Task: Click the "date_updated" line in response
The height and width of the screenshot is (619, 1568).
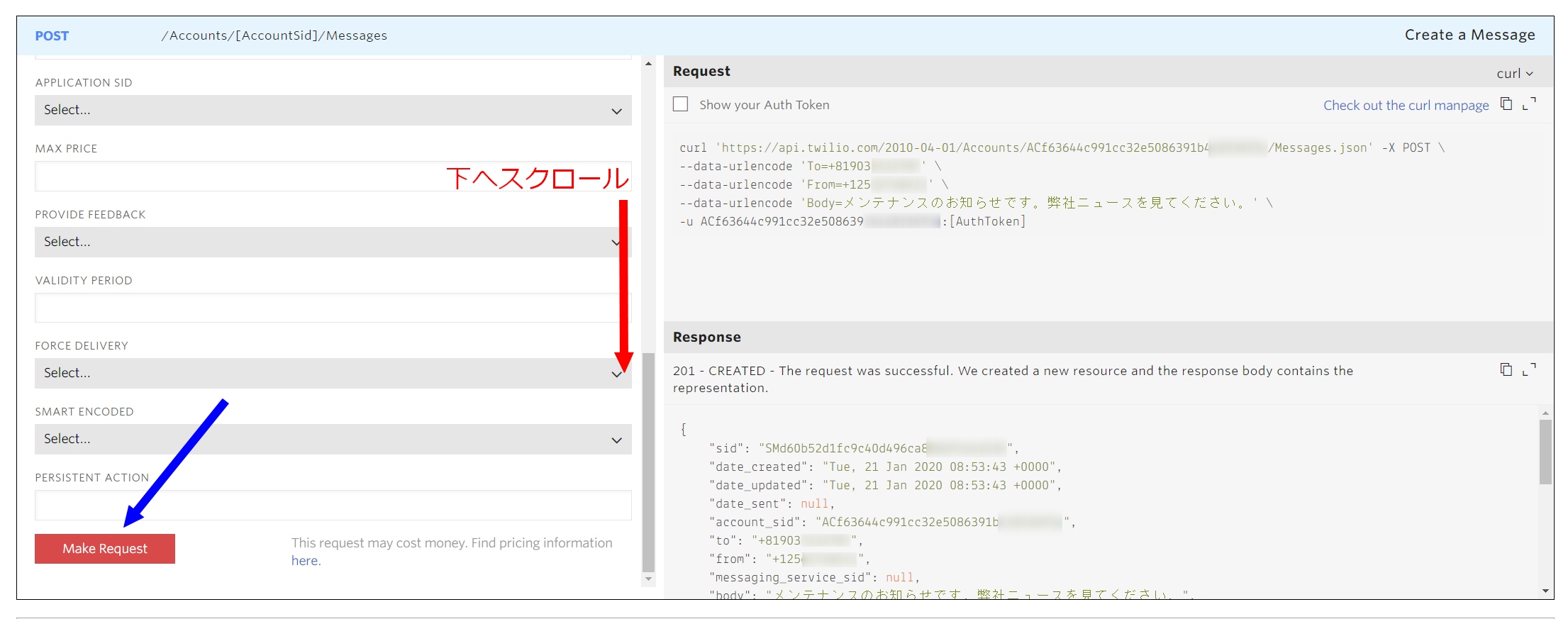Action: tap(884, 486)
